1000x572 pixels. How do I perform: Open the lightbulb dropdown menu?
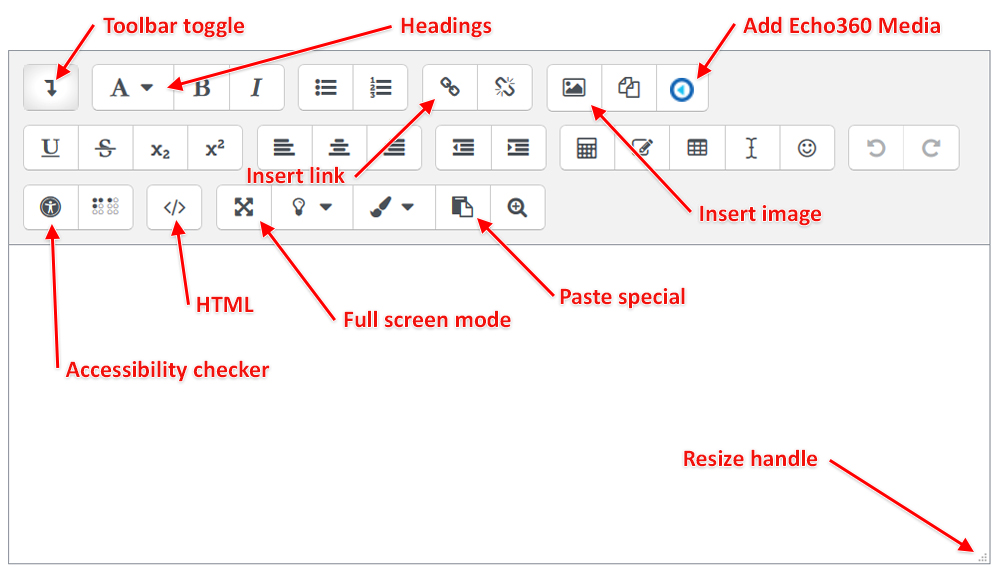point(312,207)
